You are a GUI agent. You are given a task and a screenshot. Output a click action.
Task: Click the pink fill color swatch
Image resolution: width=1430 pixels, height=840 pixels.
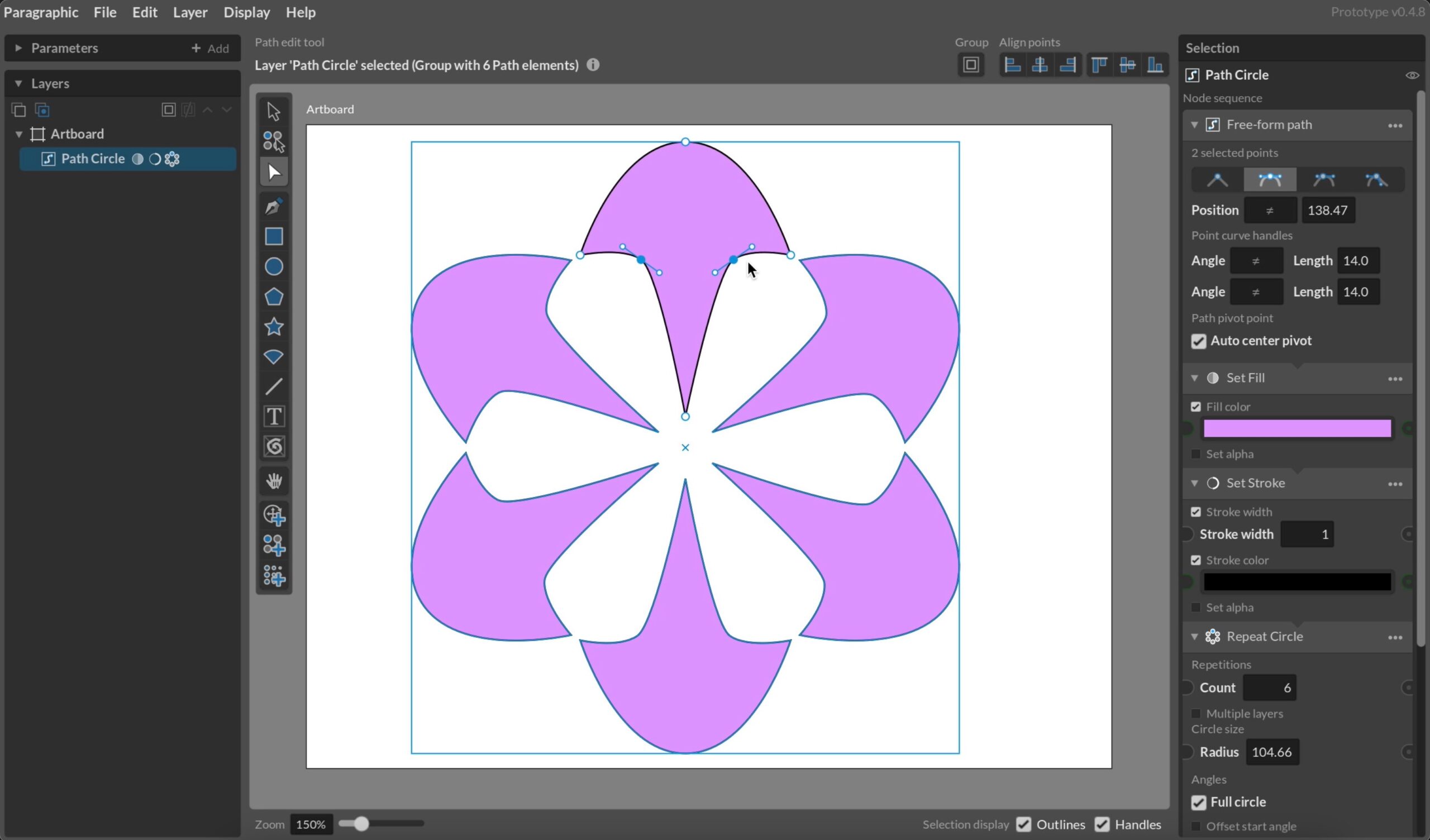1297,429
